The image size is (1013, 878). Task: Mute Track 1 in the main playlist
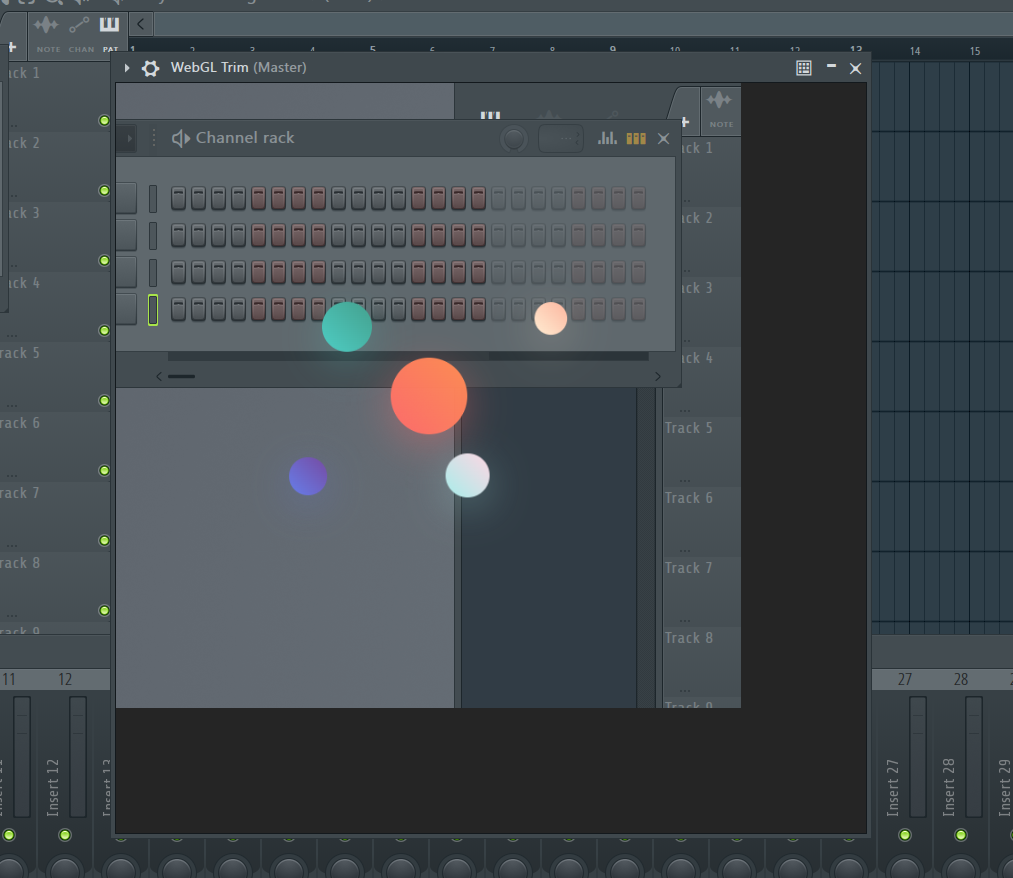(x=104, y=121)
